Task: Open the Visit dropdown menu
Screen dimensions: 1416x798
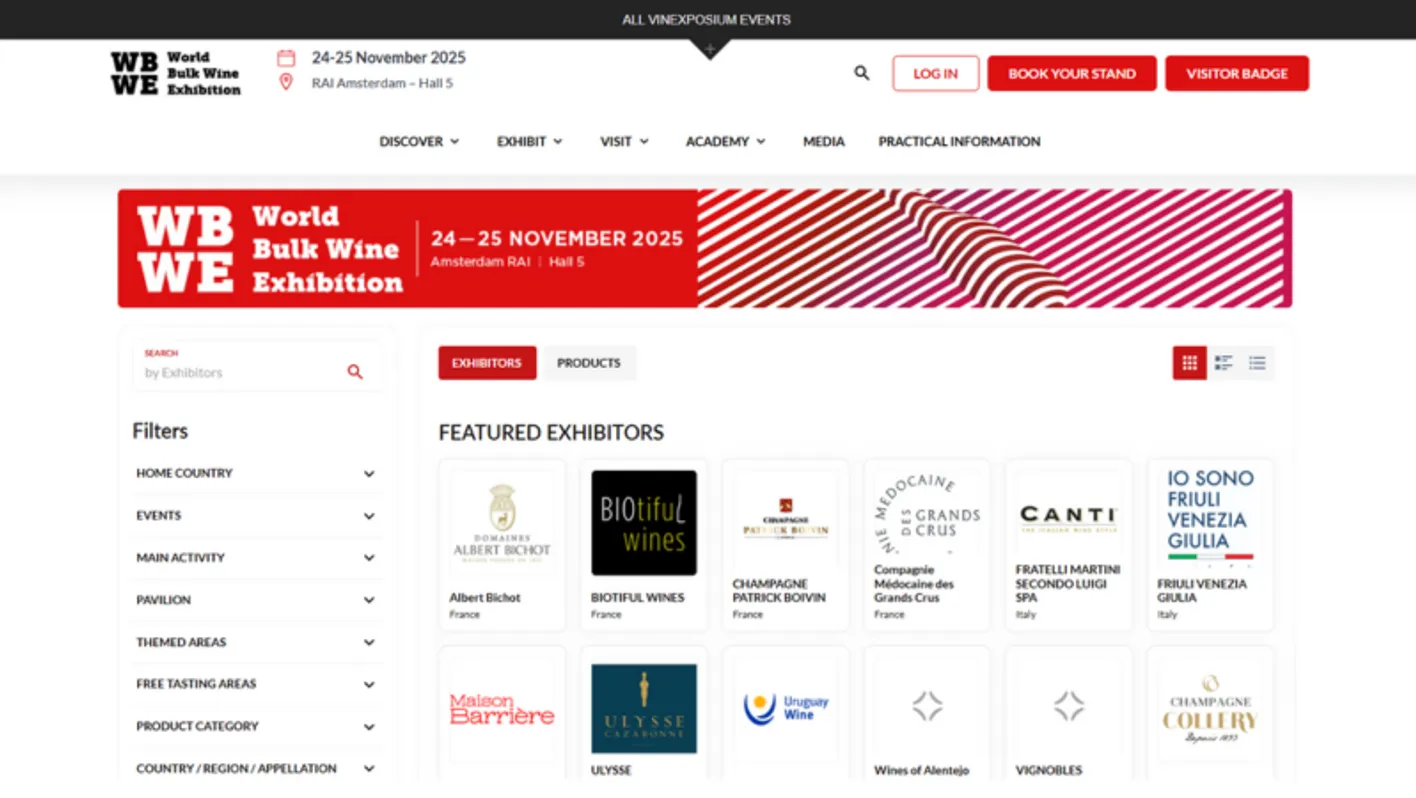Action: 624,142
